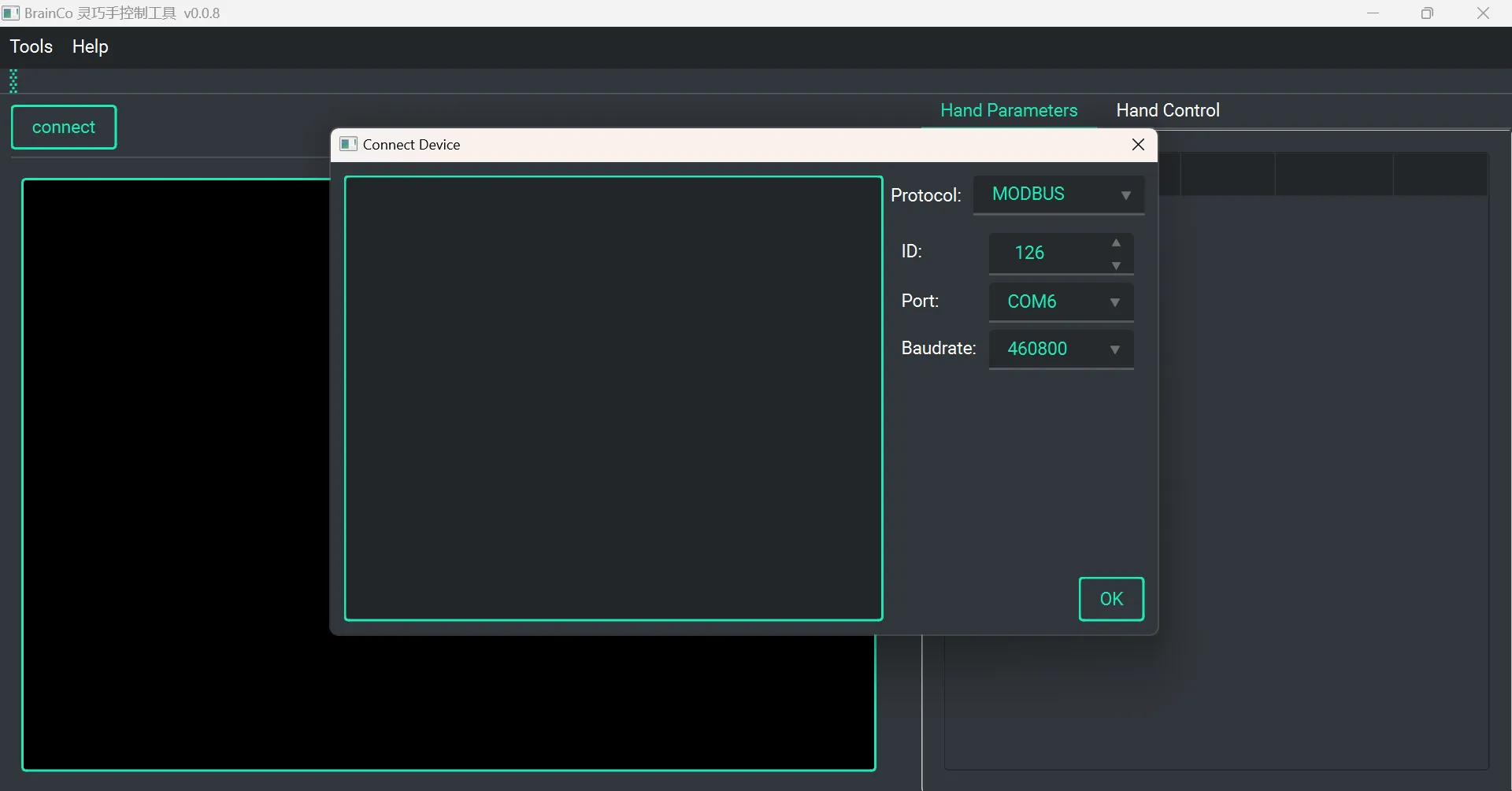Restore down the BrainCo main window

(x=1427, y=13)
